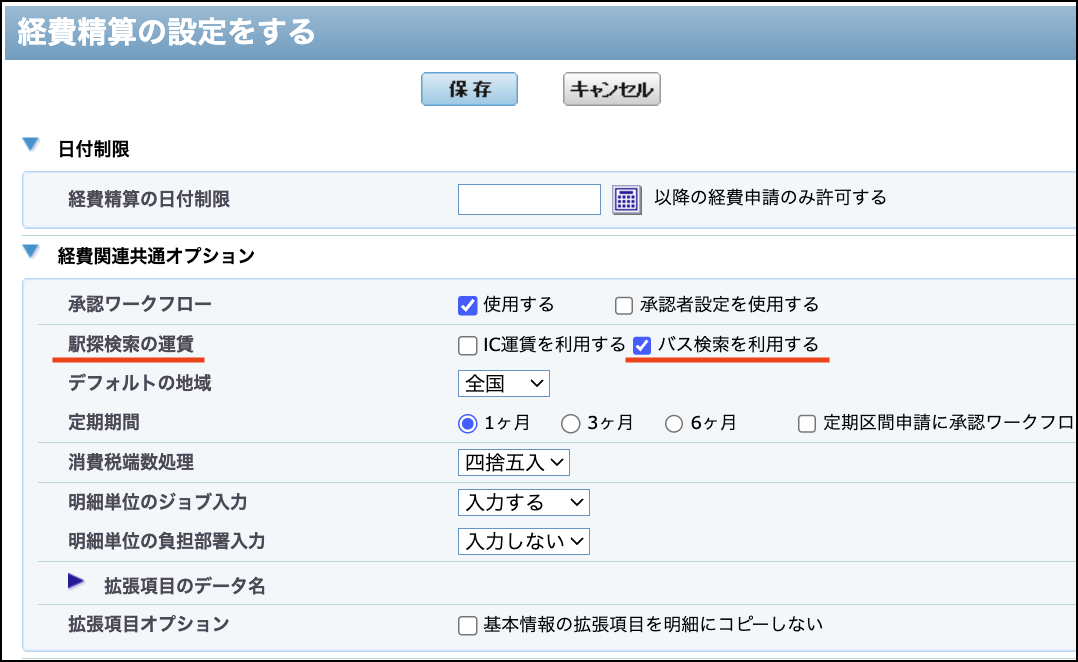
Task: Check 定期区間申請に承認ワークフロー checkbox
Action: [807, 424]
